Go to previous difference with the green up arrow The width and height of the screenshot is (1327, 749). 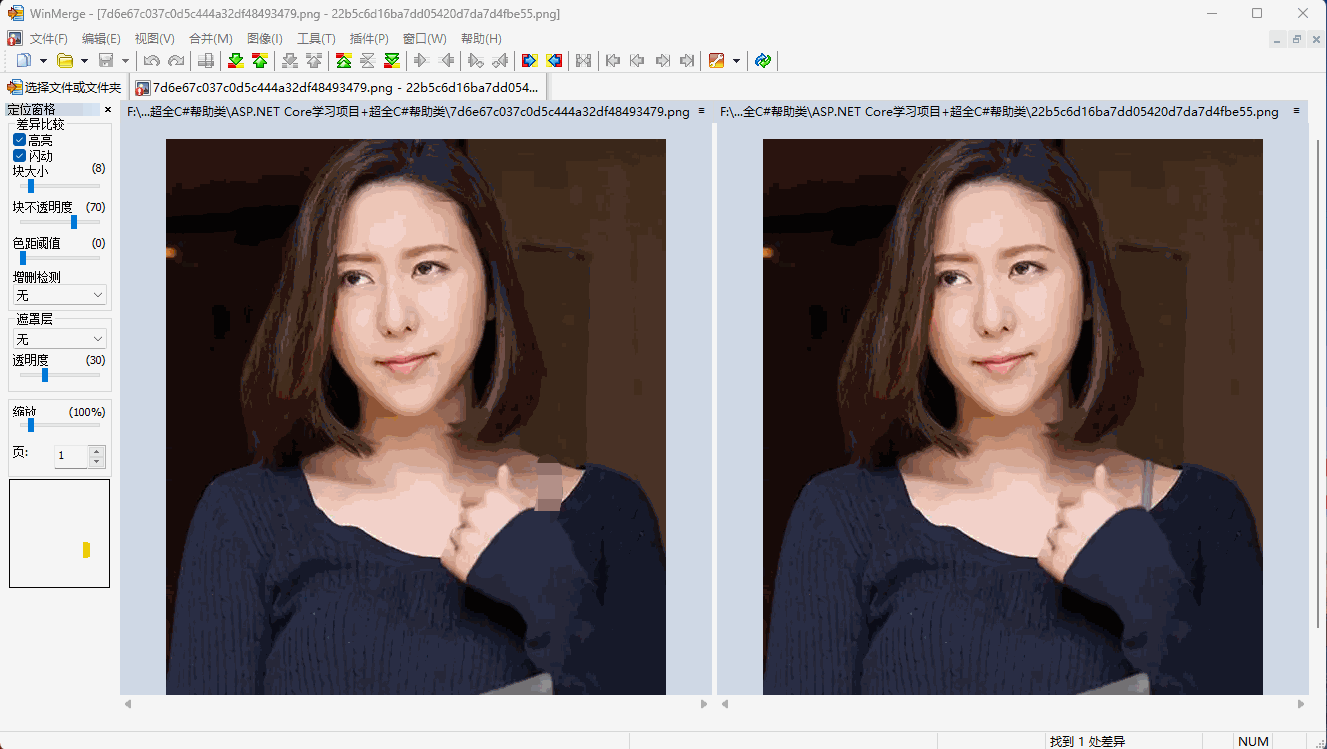coord(260,61)
